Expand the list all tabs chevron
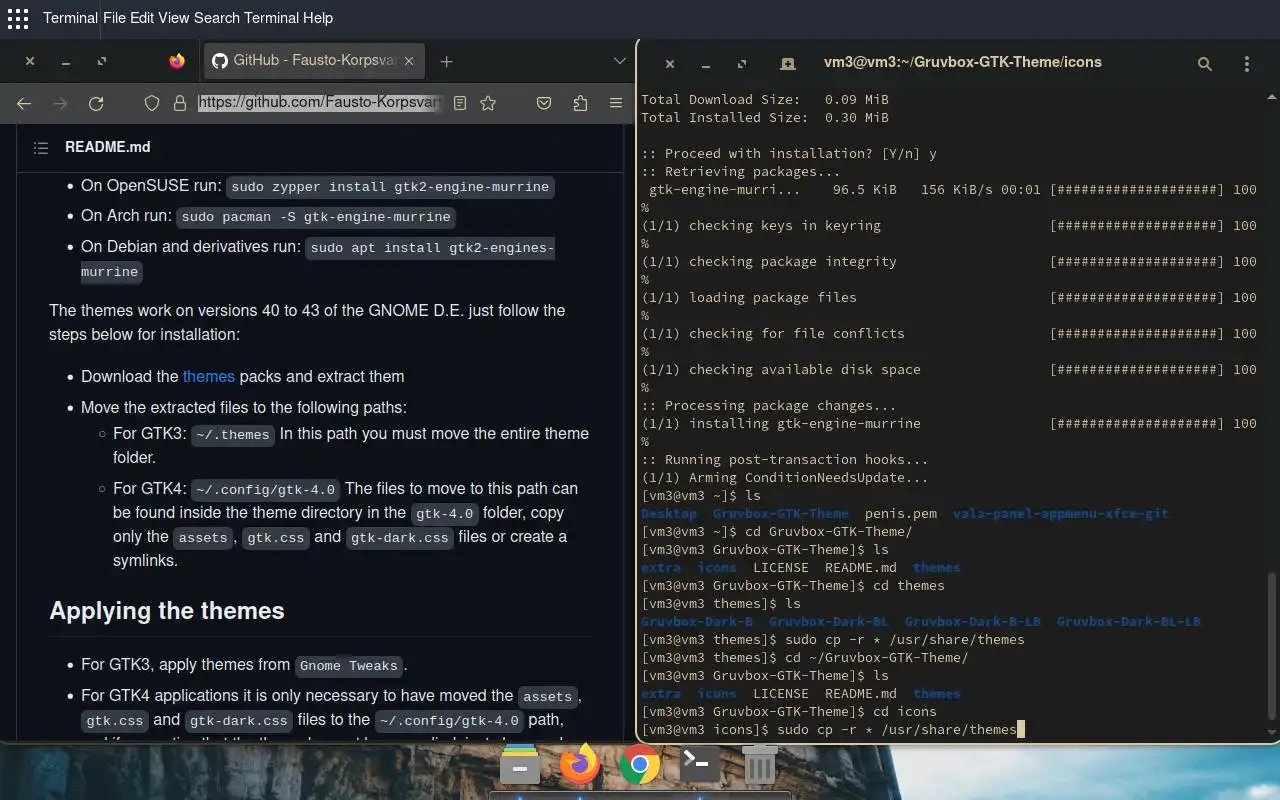This screenshot has height=800, width=1280. (619, 61)
